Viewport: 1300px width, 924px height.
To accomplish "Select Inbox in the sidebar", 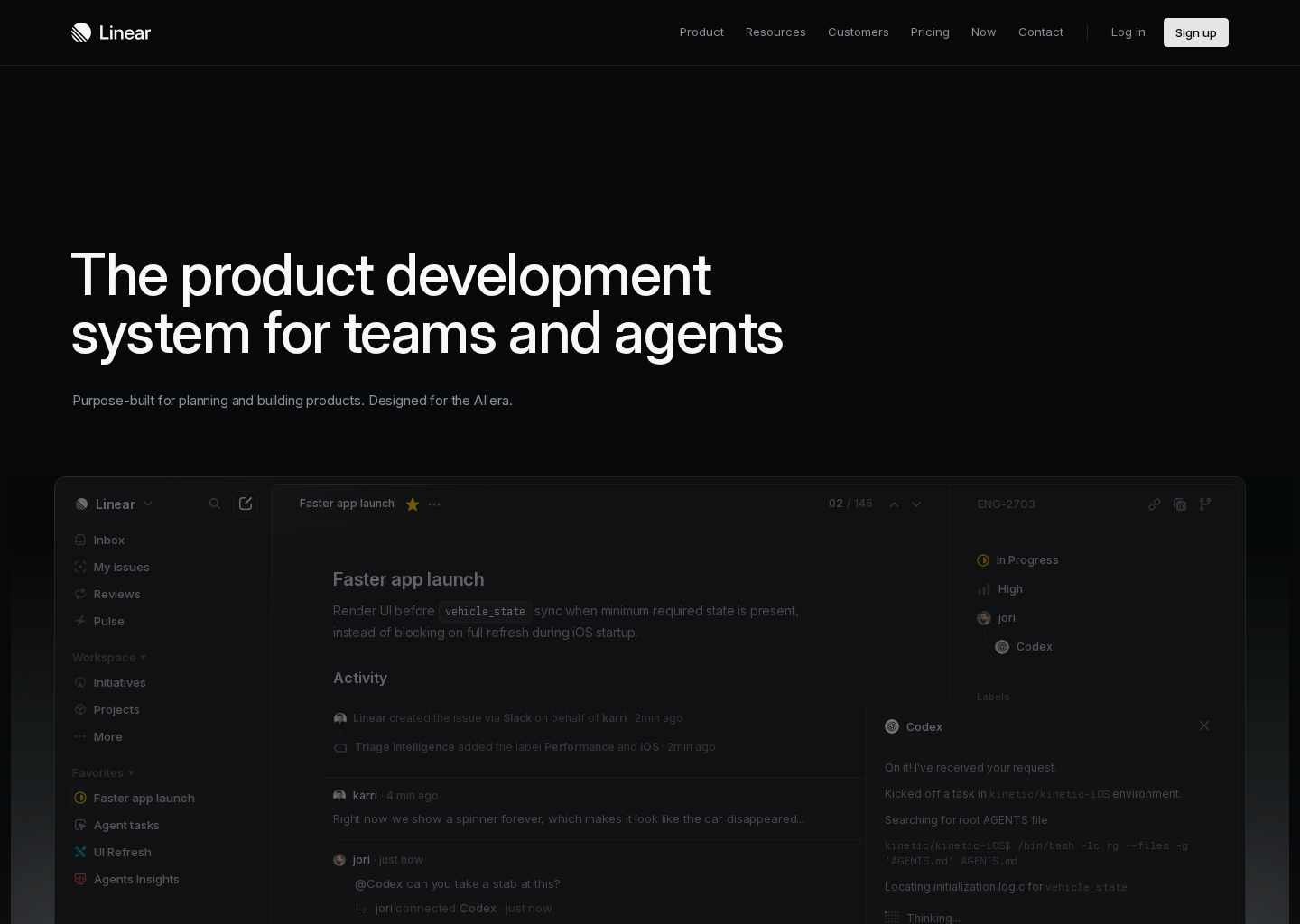I will pyautogui.click(x=108, y=540).
